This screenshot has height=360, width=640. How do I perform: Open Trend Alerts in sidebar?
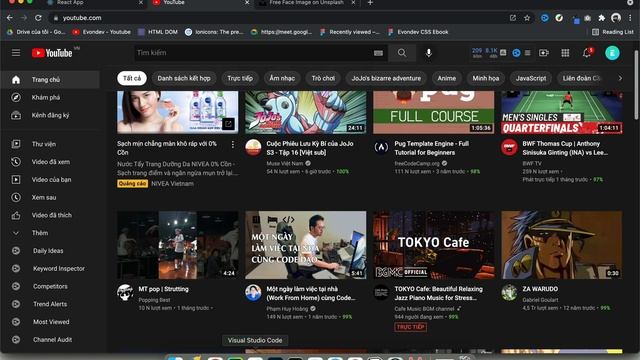50,304
